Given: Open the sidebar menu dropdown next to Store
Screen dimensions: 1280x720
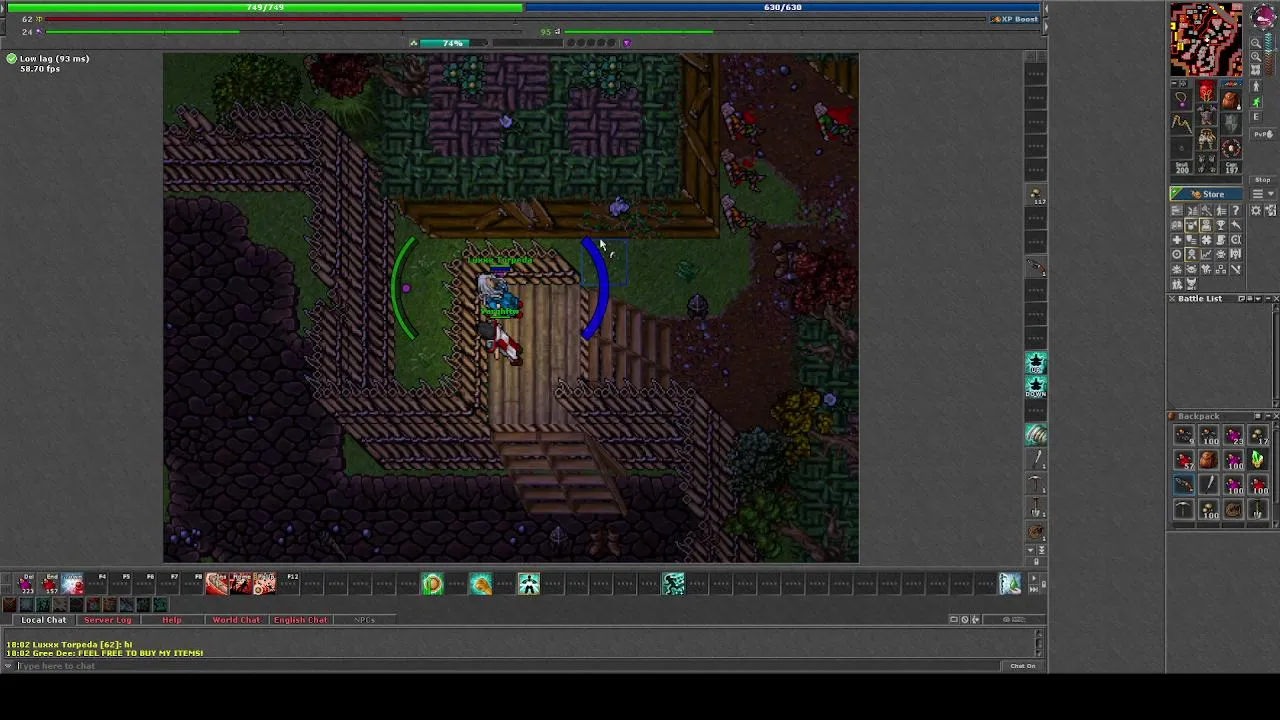Looking at the screenshot, I should (x=1263, y=194).
